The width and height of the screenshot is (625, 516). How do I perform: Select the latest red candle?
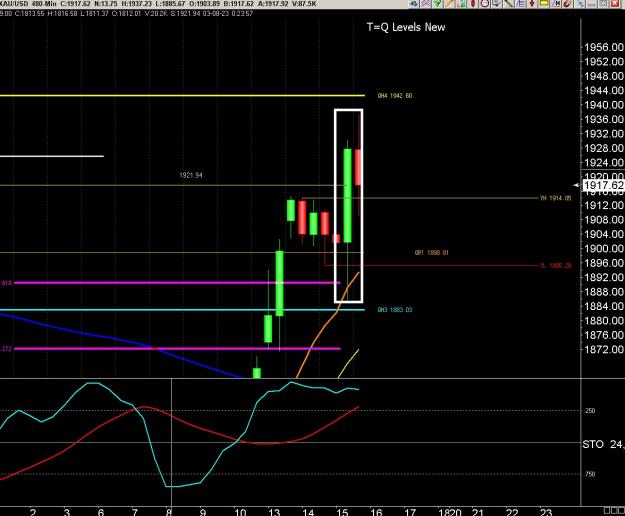358,167
